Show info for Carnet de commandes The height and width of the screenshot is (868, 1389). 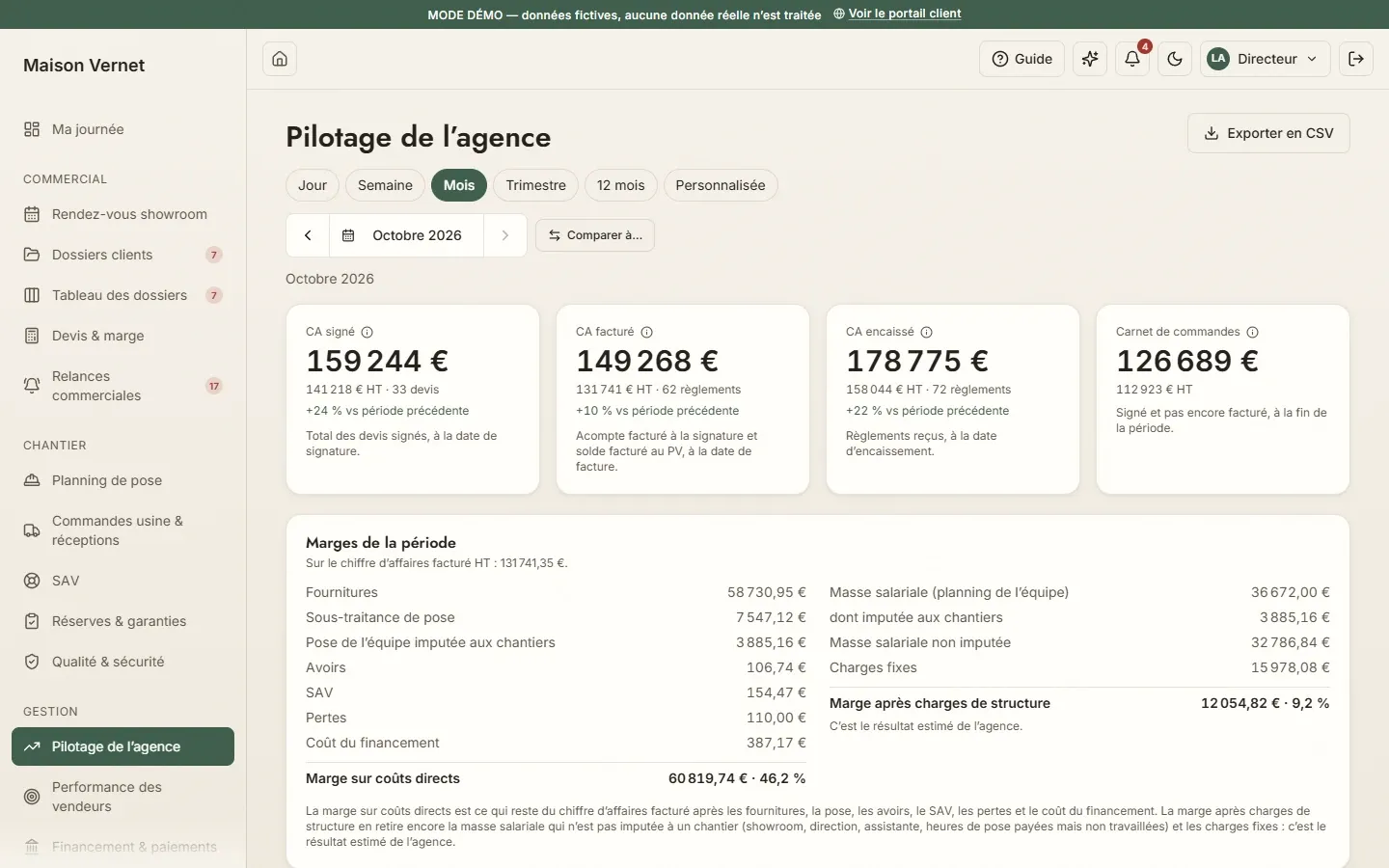[1252, 332]
